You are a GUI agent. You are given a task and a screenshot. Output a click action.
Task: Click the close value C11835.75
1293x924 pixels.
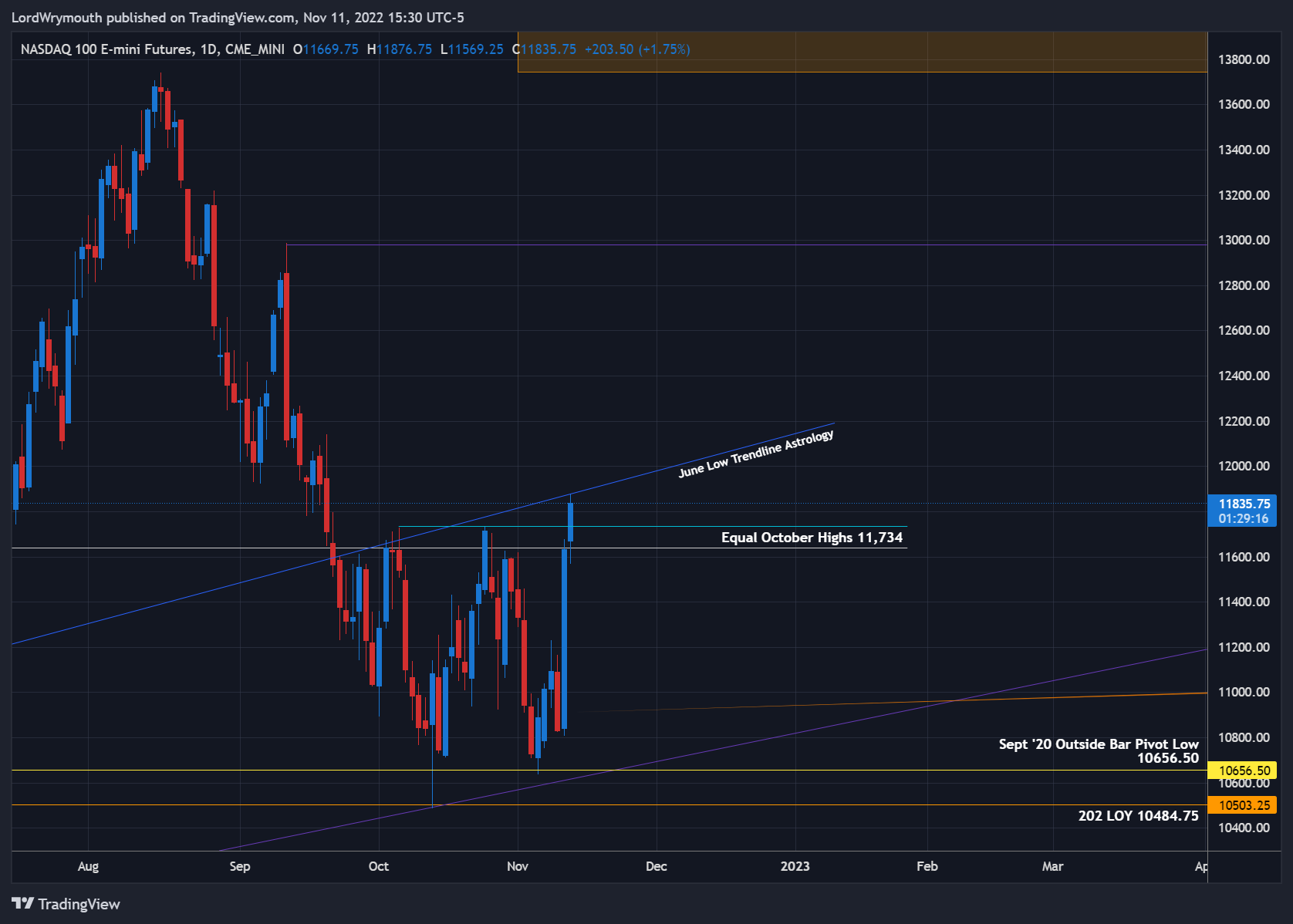tap(545, 49)
